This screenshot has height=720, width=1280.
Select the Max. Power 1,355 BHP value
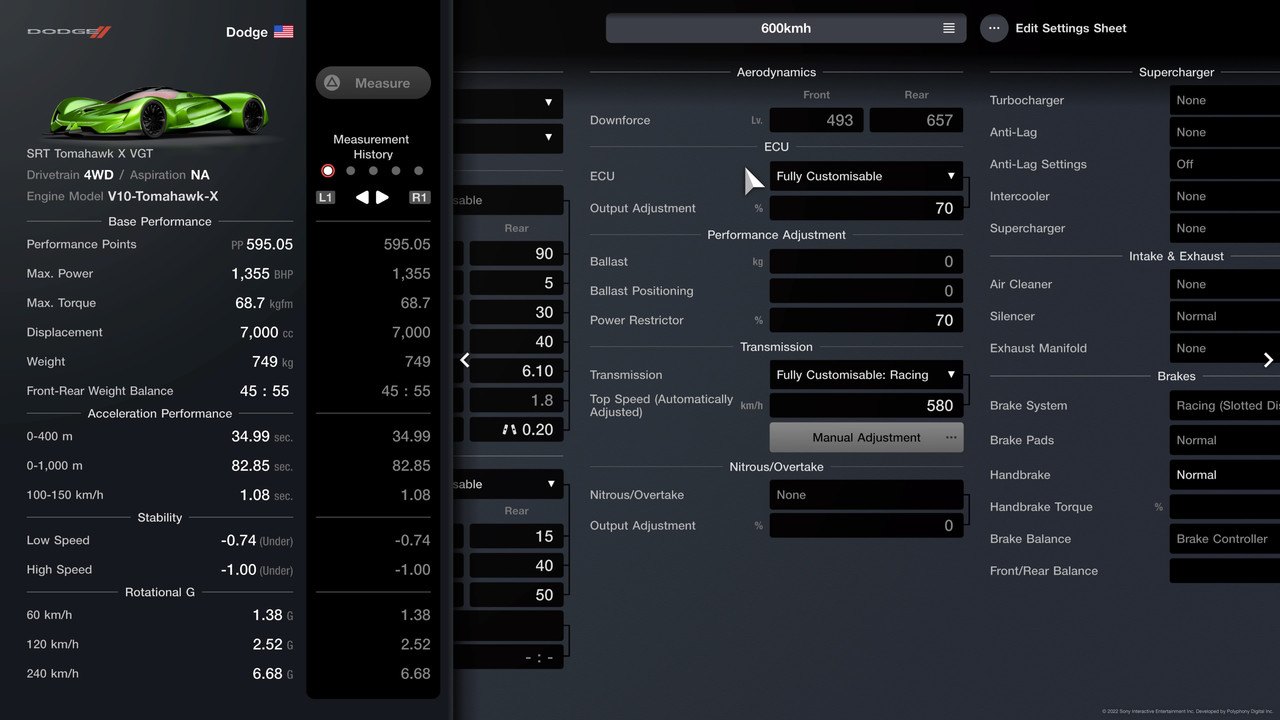pos(261,274)
